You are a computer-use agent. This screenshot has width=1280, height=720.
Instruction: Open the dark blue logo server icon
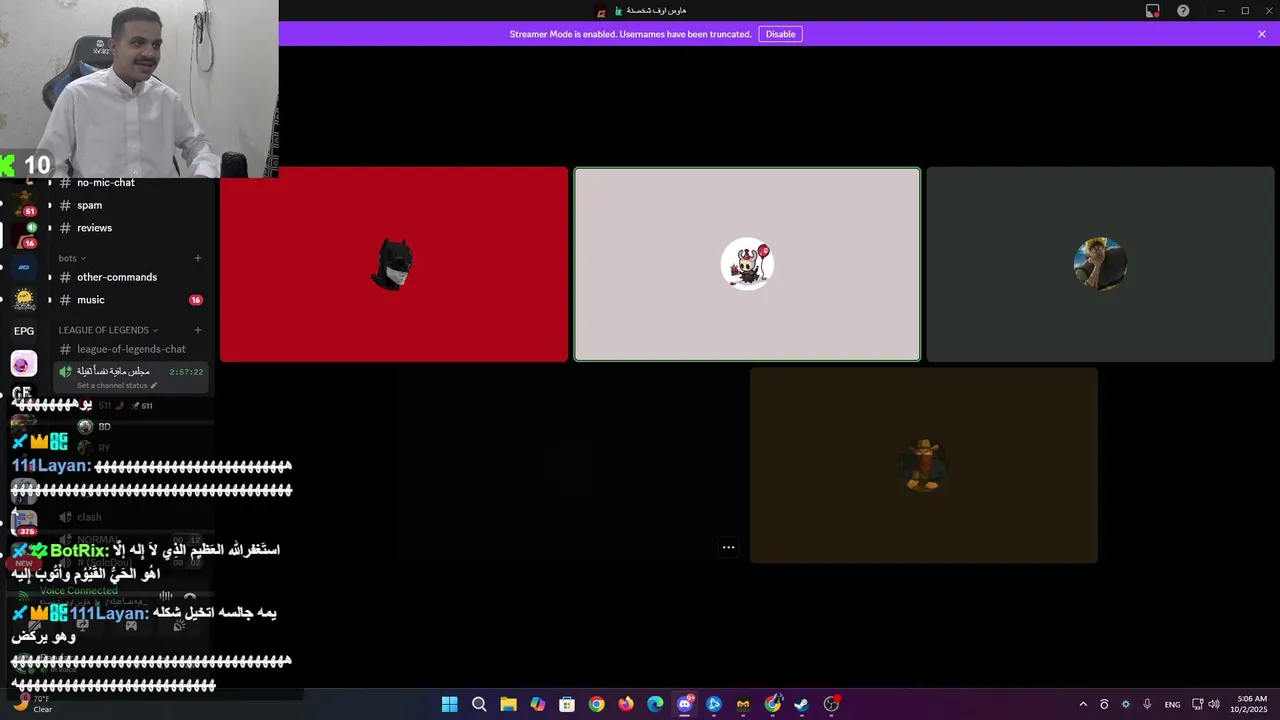[x=24, y=267]
